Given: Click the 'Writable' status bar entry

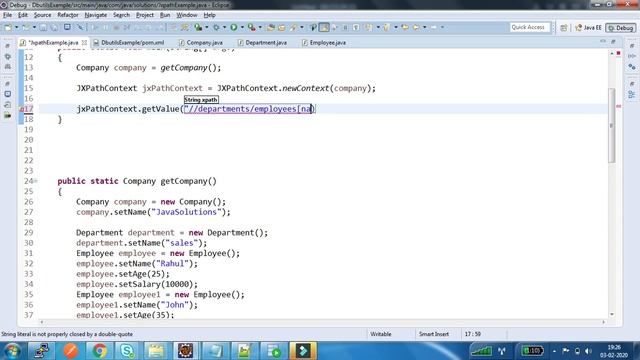Looking at the screenshot, I should click(380, 334).
